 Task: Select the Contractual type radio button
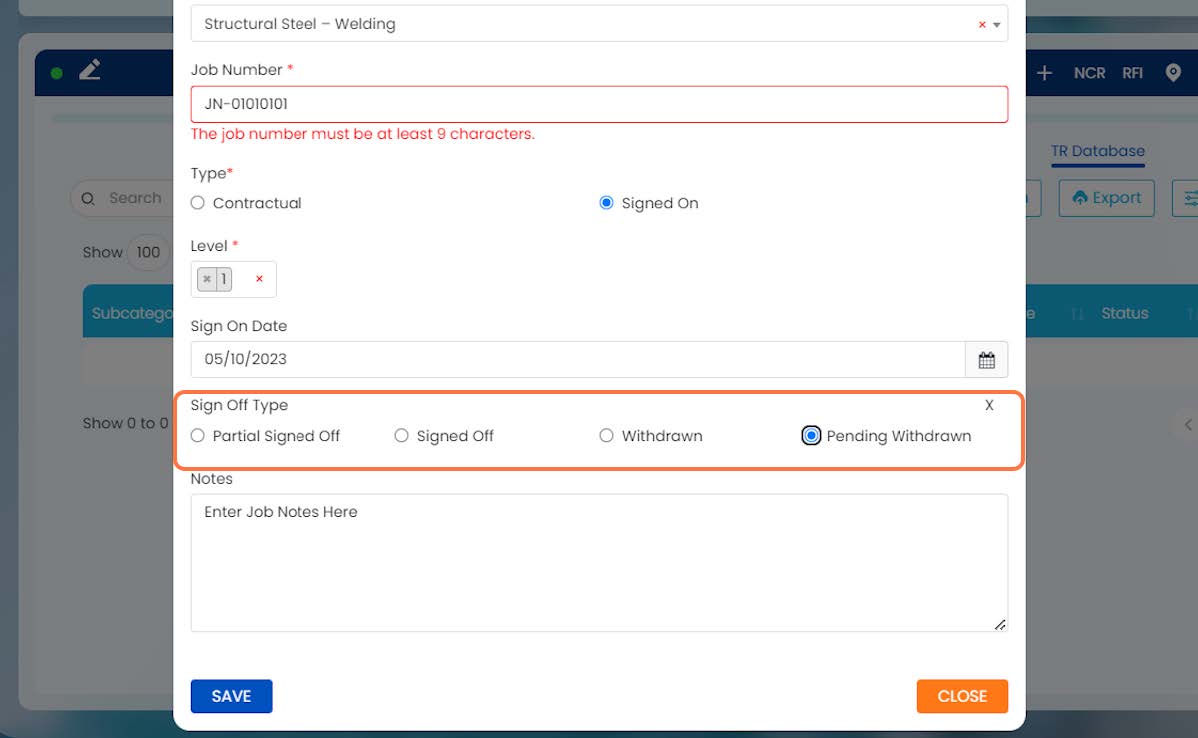(x=198, y=202)
